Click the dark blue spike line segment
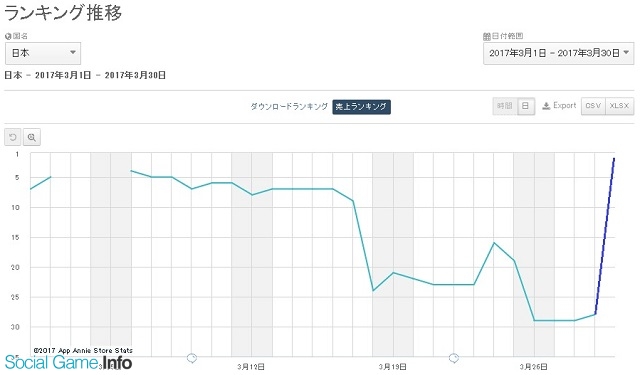 click(605, 236)
